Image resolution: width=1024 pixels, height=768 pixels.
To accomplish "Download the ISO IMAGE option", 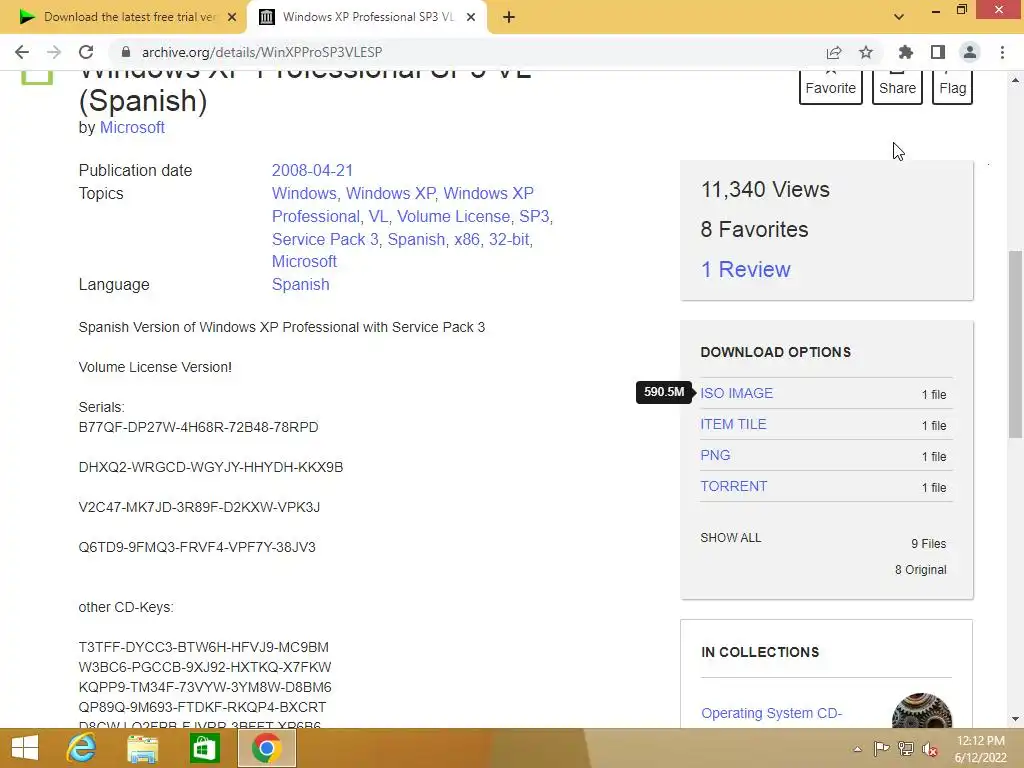I will (736, 393).
